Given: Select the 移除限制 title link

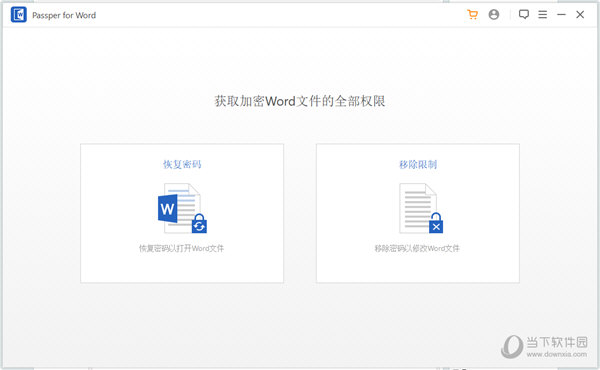Looking at the screenshot, I should click(x=418, y=165).
